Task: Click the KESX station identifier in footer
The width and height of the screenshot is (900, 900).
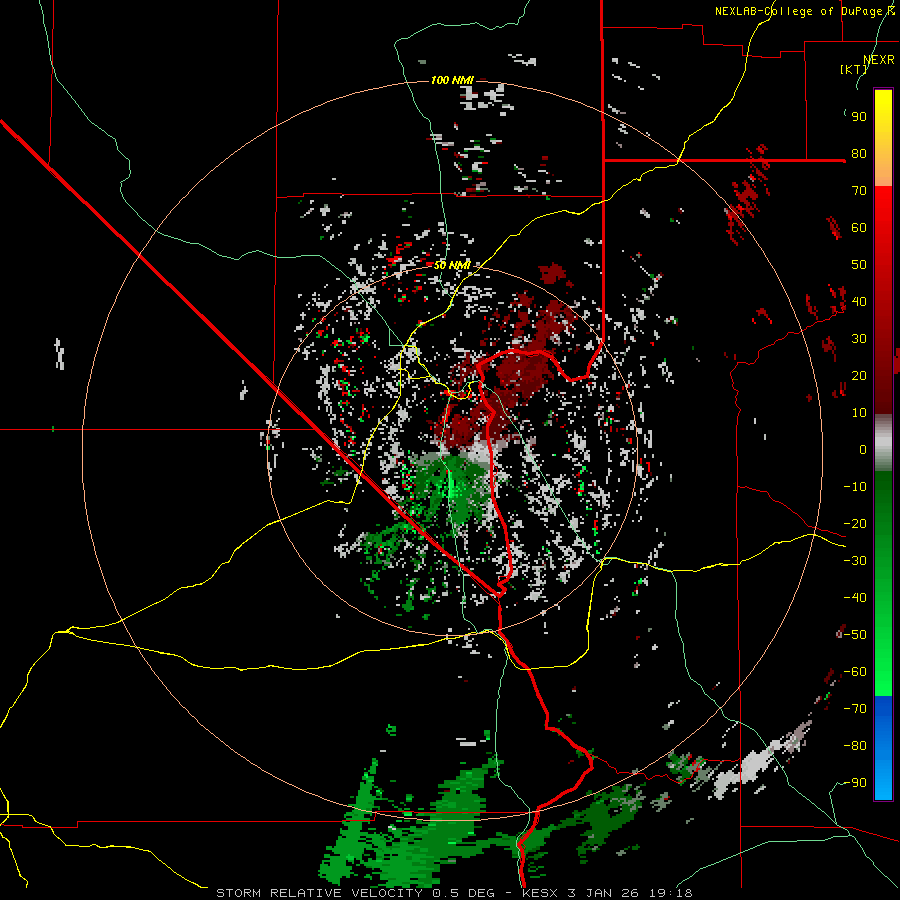Action: (540, 893)
